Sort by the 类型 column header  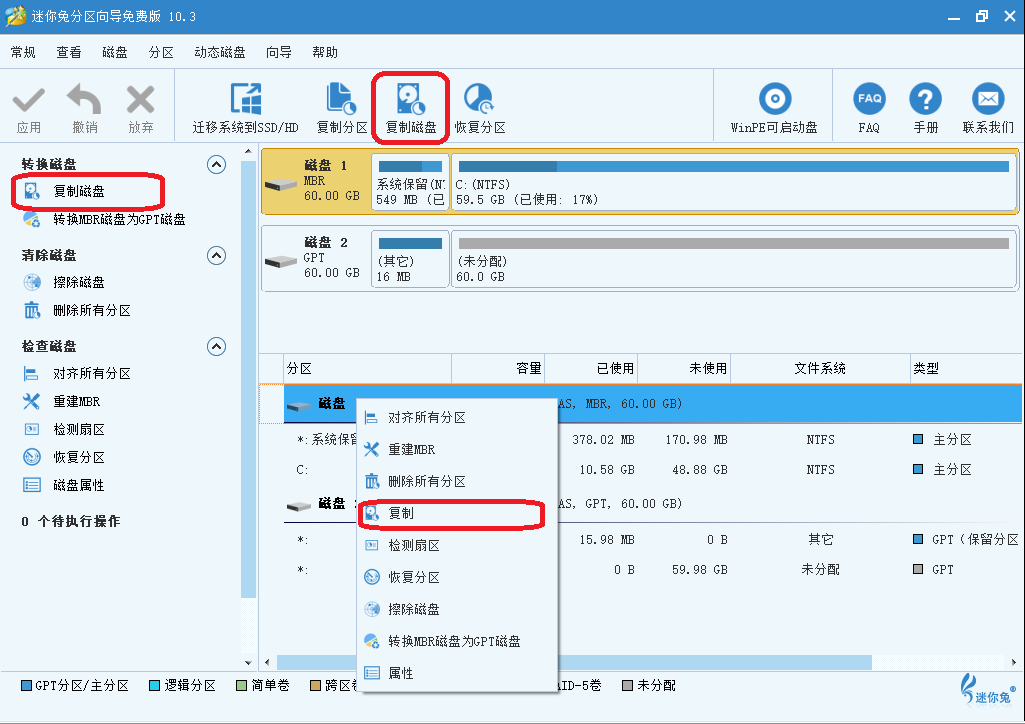pyautogui.click(x=966, y=369)
